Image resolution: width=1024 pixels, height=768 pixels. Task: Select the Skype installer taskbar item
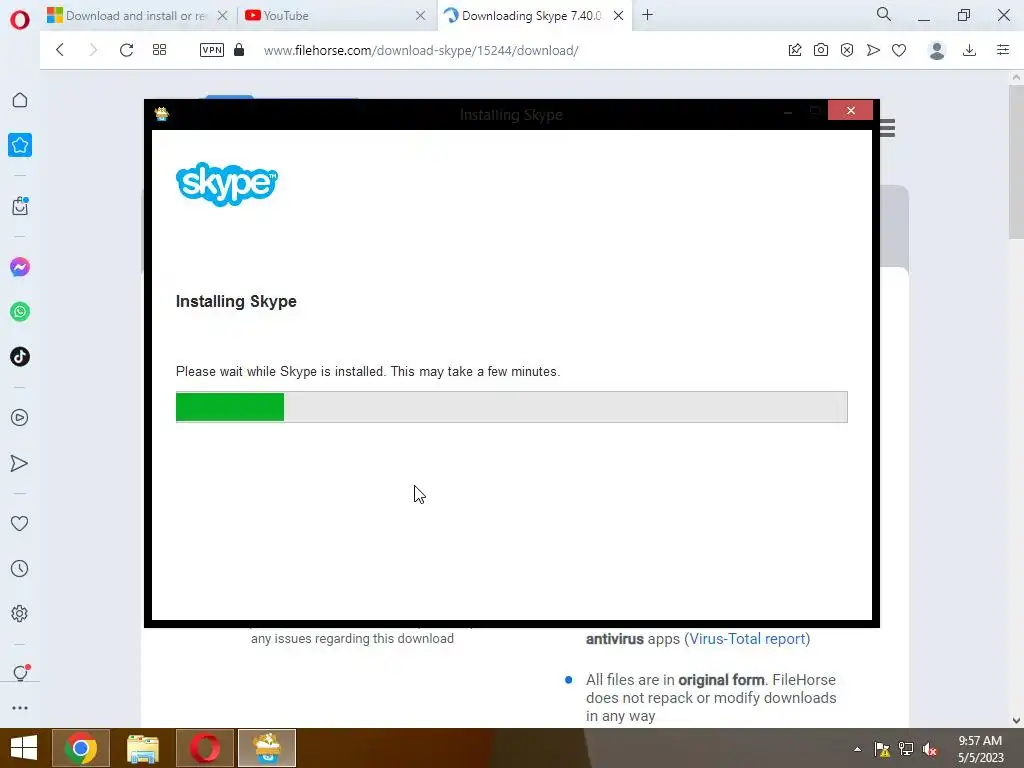tap(266, 748)
